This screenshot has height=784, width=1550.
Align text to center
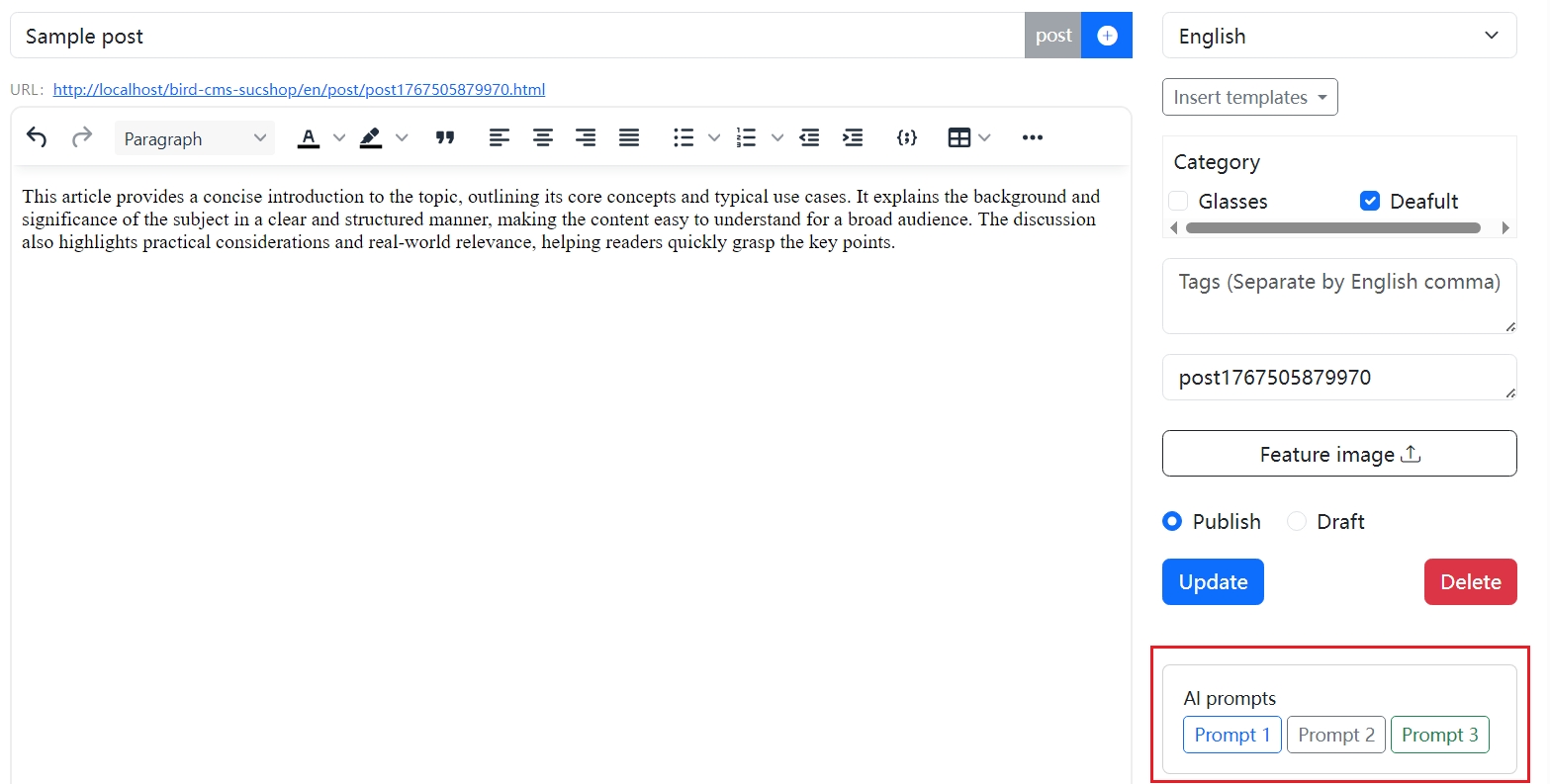(x=542, y=137)
